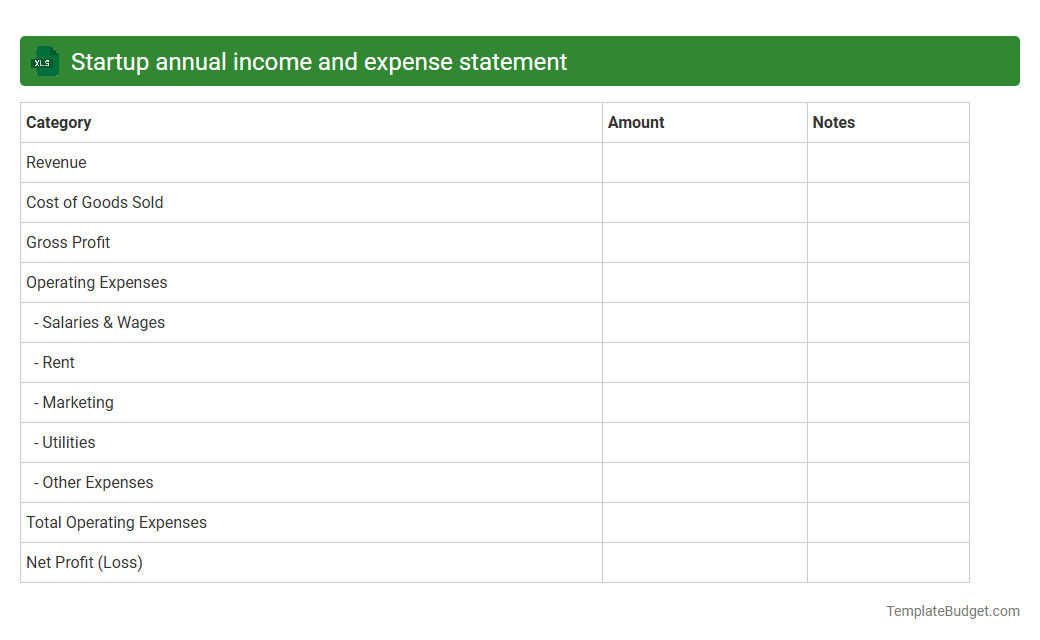
Task: Click the Category column header
Action: [59, 122]
